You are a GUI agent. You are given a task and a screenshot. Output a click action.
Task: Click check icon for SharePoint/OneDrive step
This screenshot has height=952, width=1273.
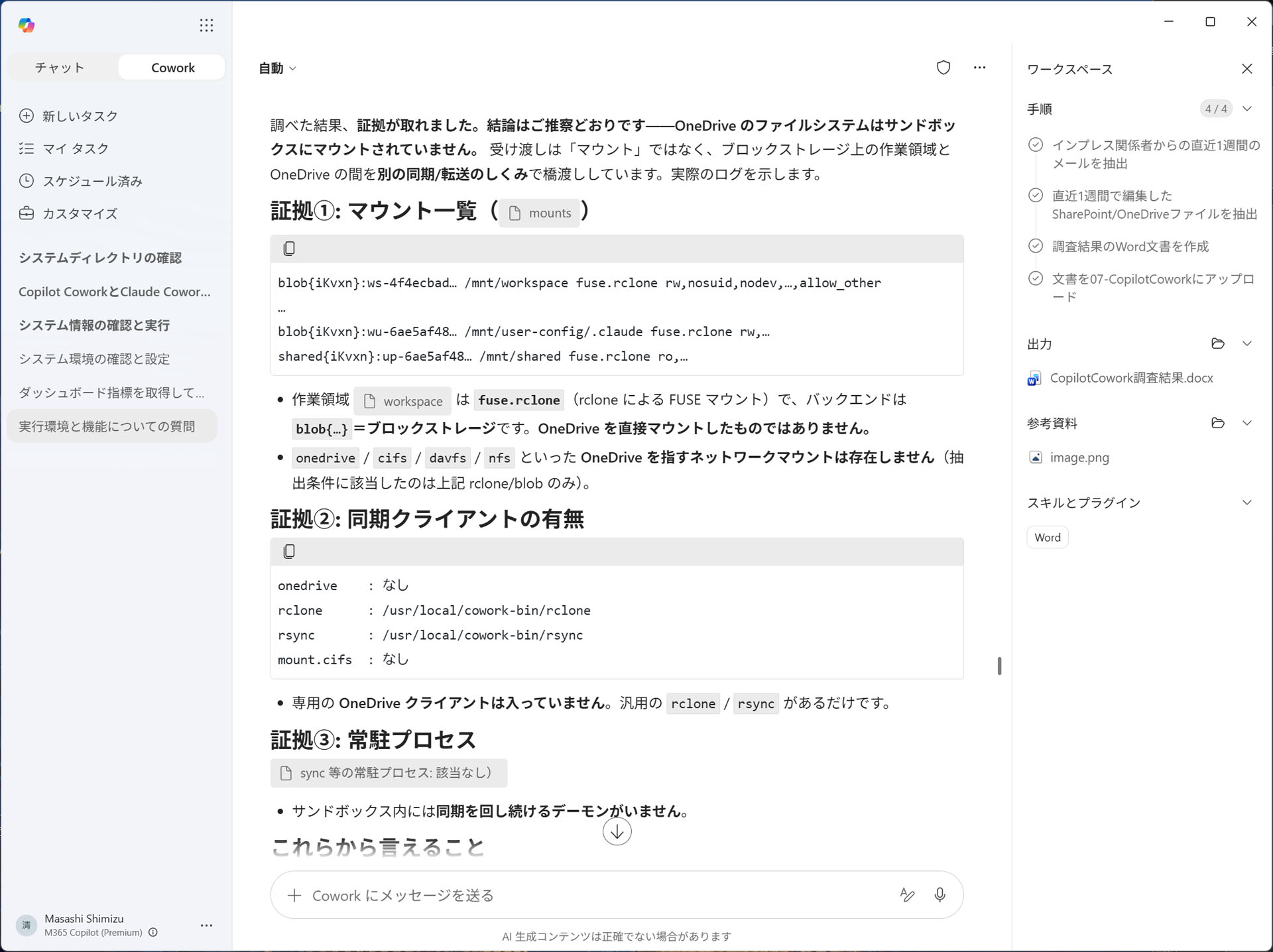click(x=1035, y=196)
